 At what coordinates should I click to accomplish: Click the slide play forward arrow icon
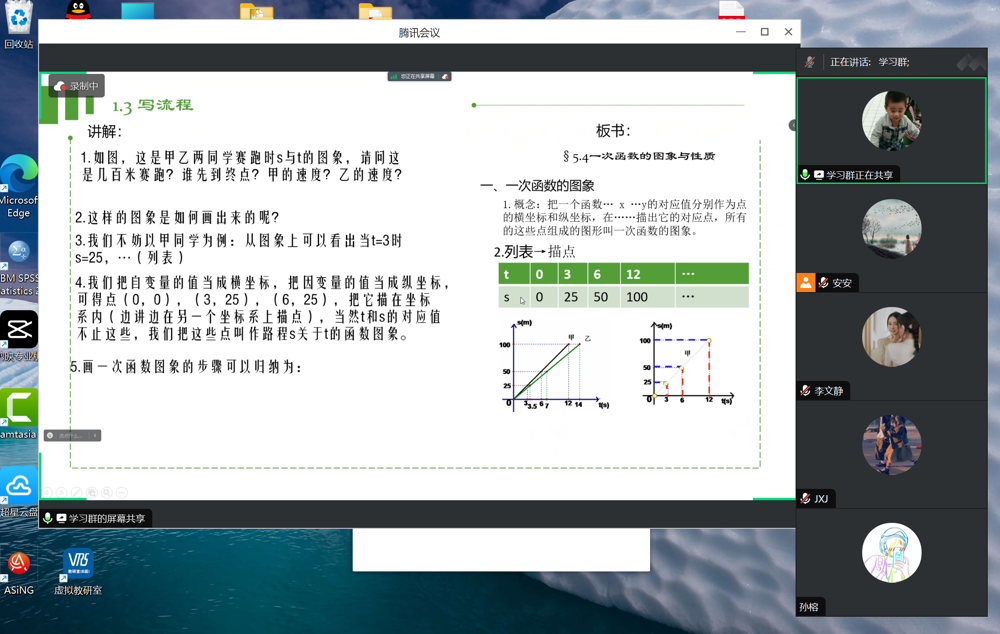tap(61, 492)
